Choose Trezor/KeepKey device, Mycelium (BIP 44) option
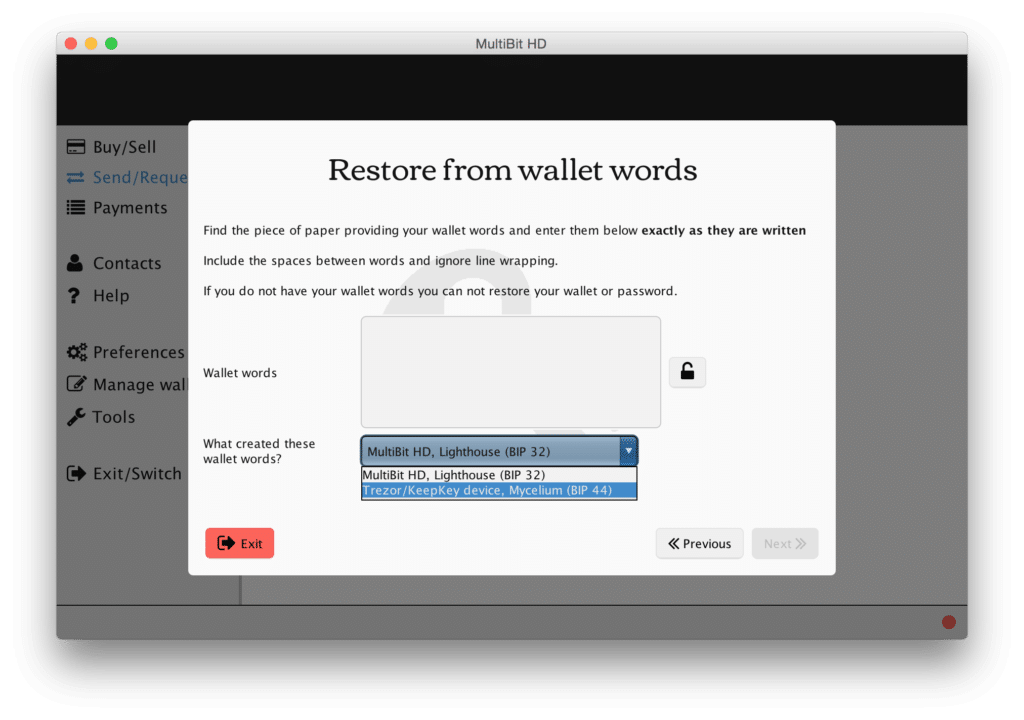Viewport: 1024px width, 720px height. point(499,490)
